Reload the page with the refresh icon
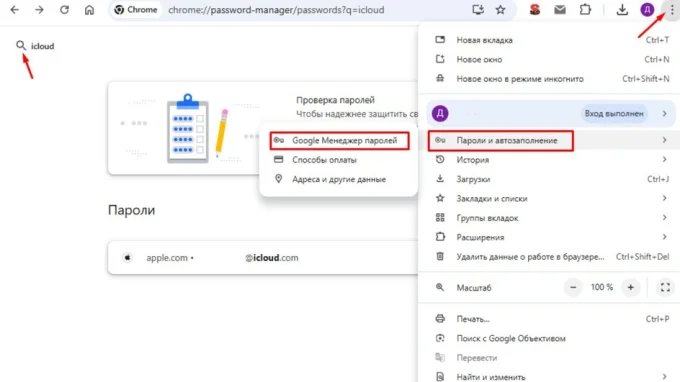The image size is (680, 382). (x=64, y=10)
